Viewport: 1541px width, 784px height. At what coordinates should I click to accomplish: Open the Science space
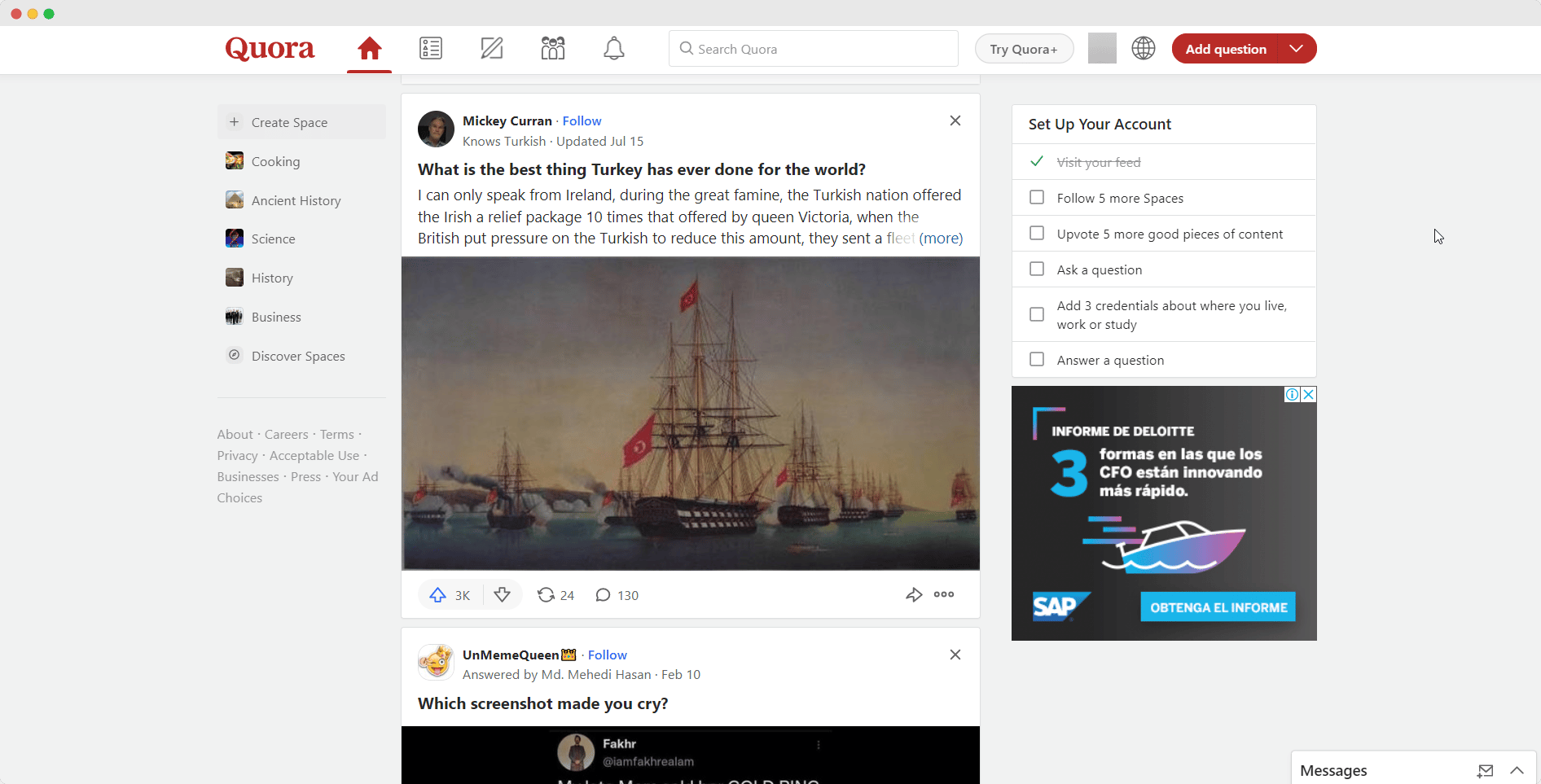point(301,239)
